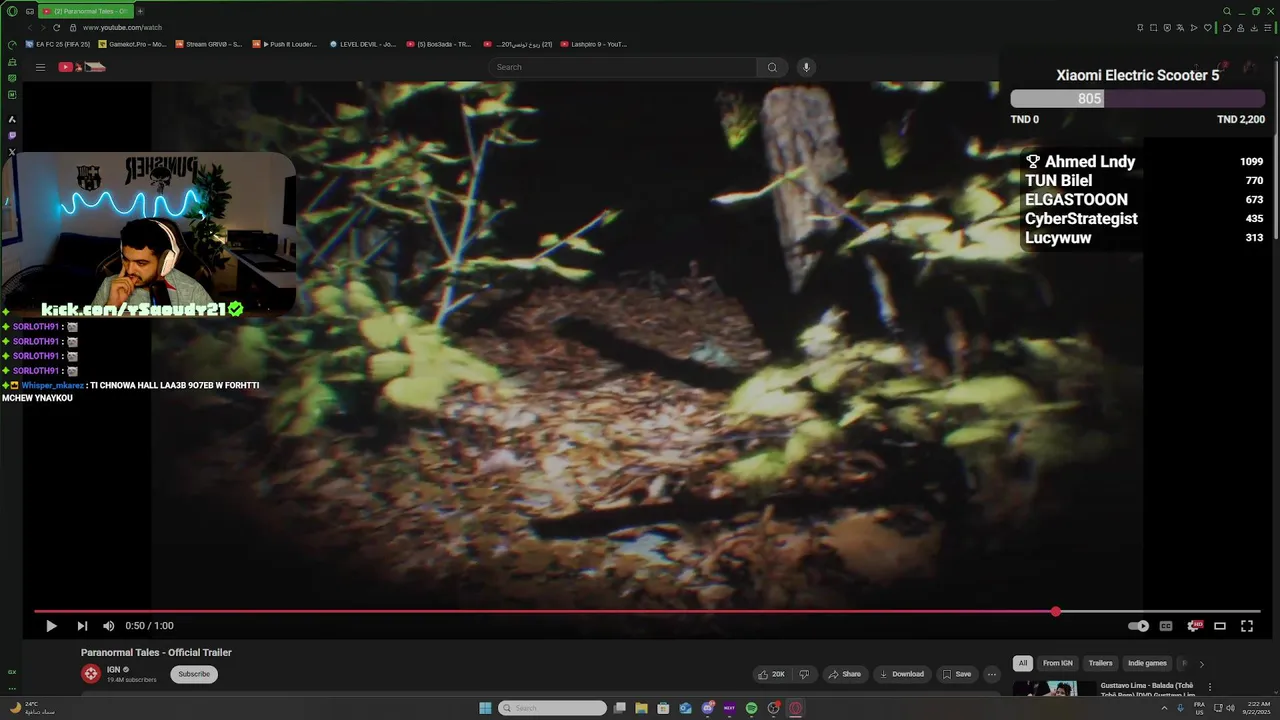Open the Windows Start menu
1280x720 pixels.
tap(485, 708)
